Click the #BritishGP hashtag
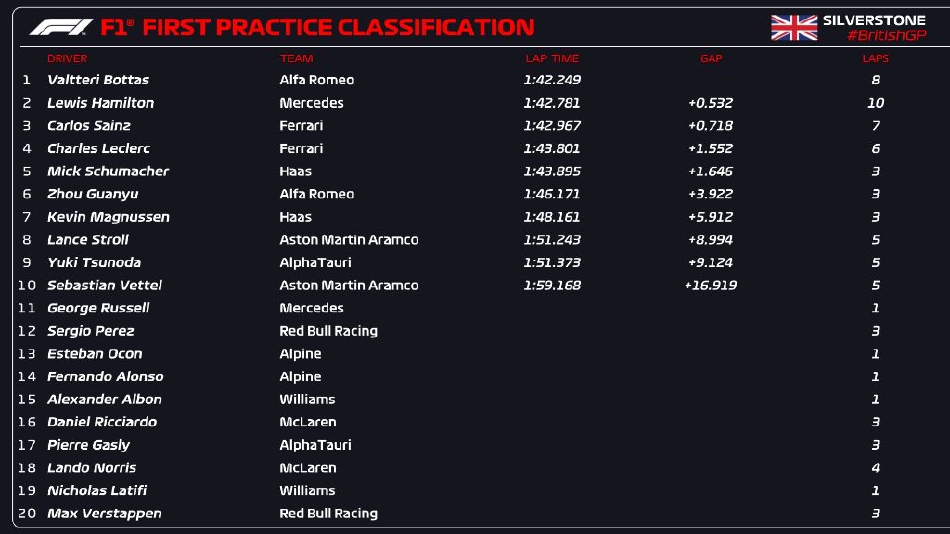The image size is (950, 534). point(885,36)
